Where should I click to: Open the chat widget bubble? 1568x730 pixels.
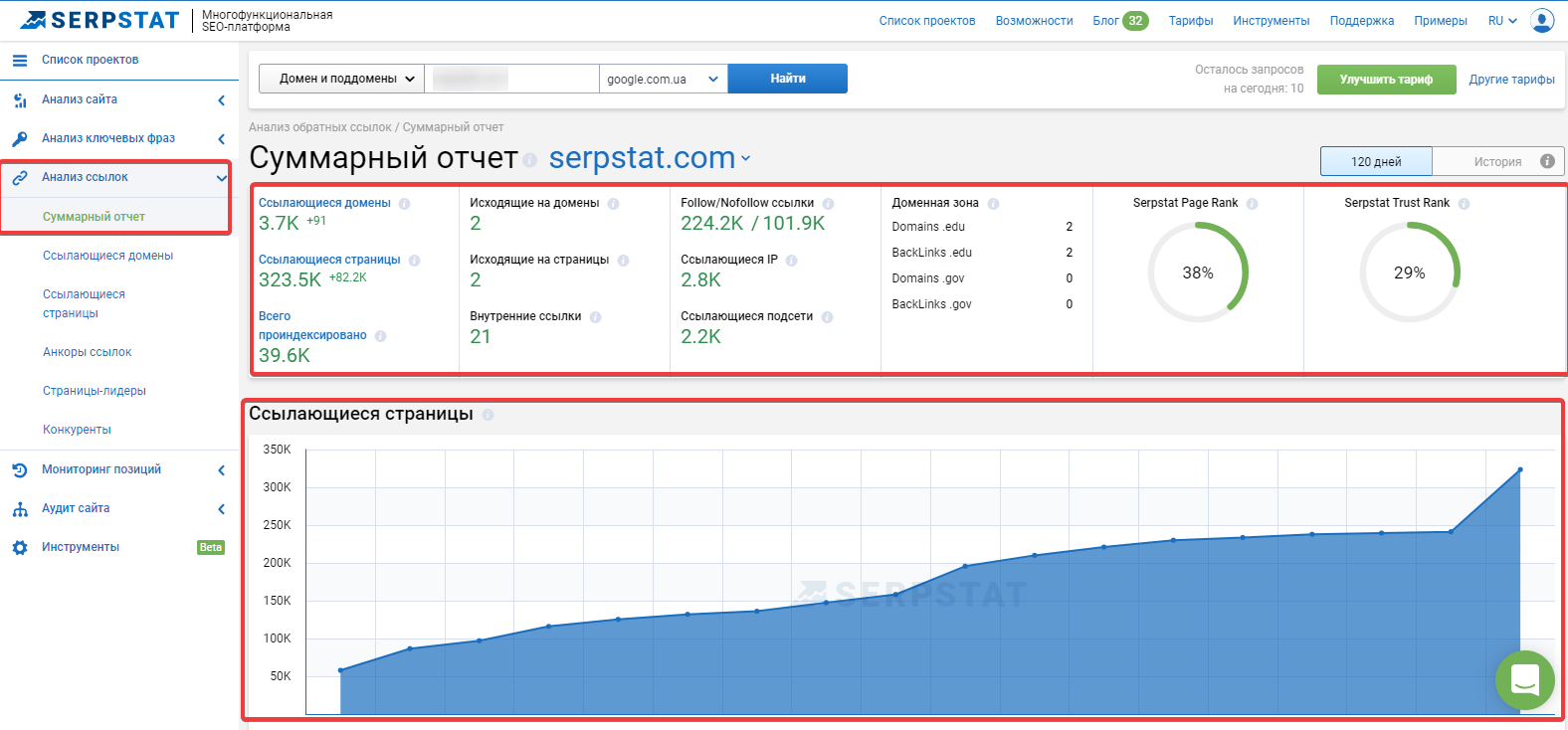tap(1524, 680)
